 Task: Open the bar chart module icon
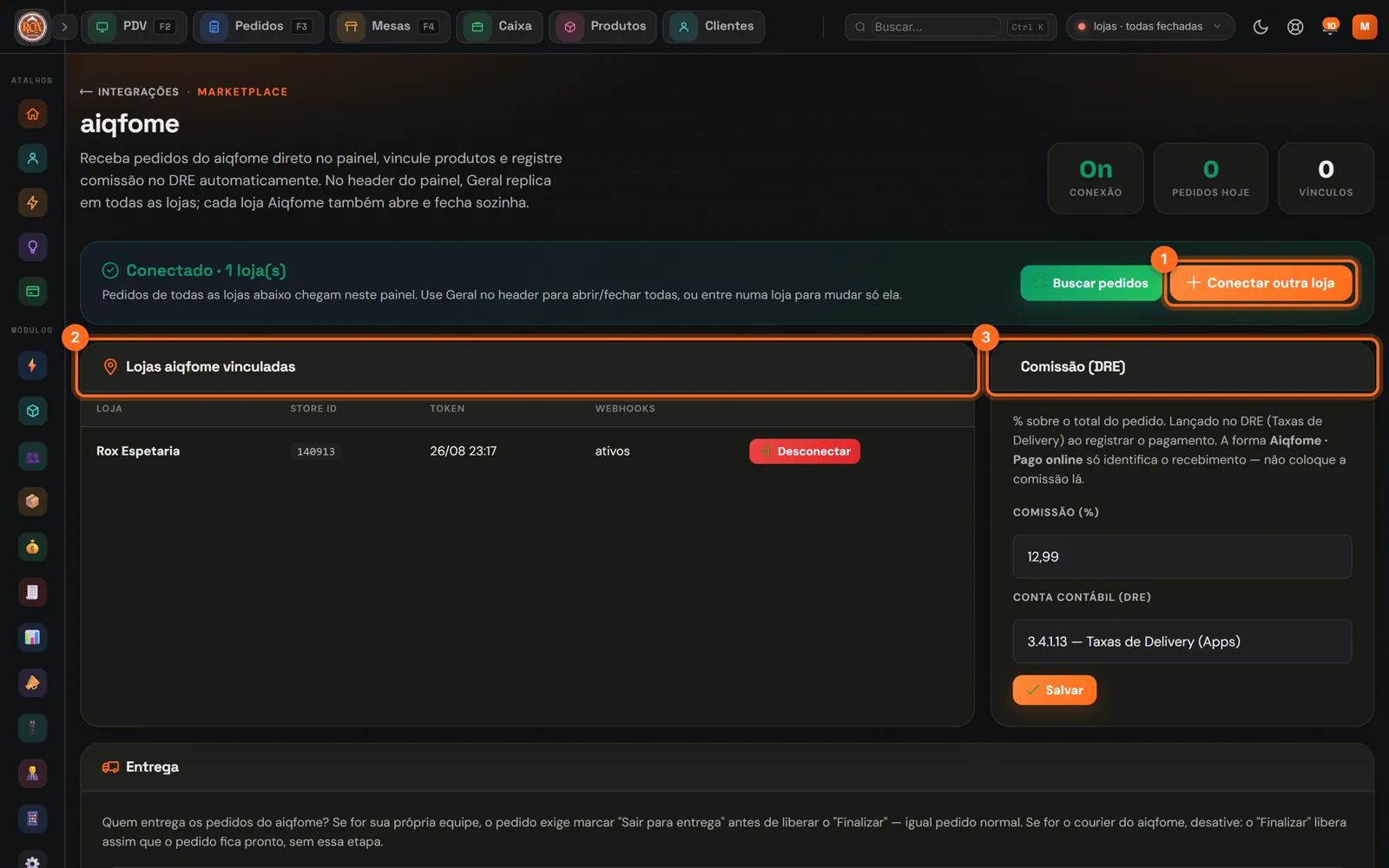pyautogui.click(x=32, y=637)
